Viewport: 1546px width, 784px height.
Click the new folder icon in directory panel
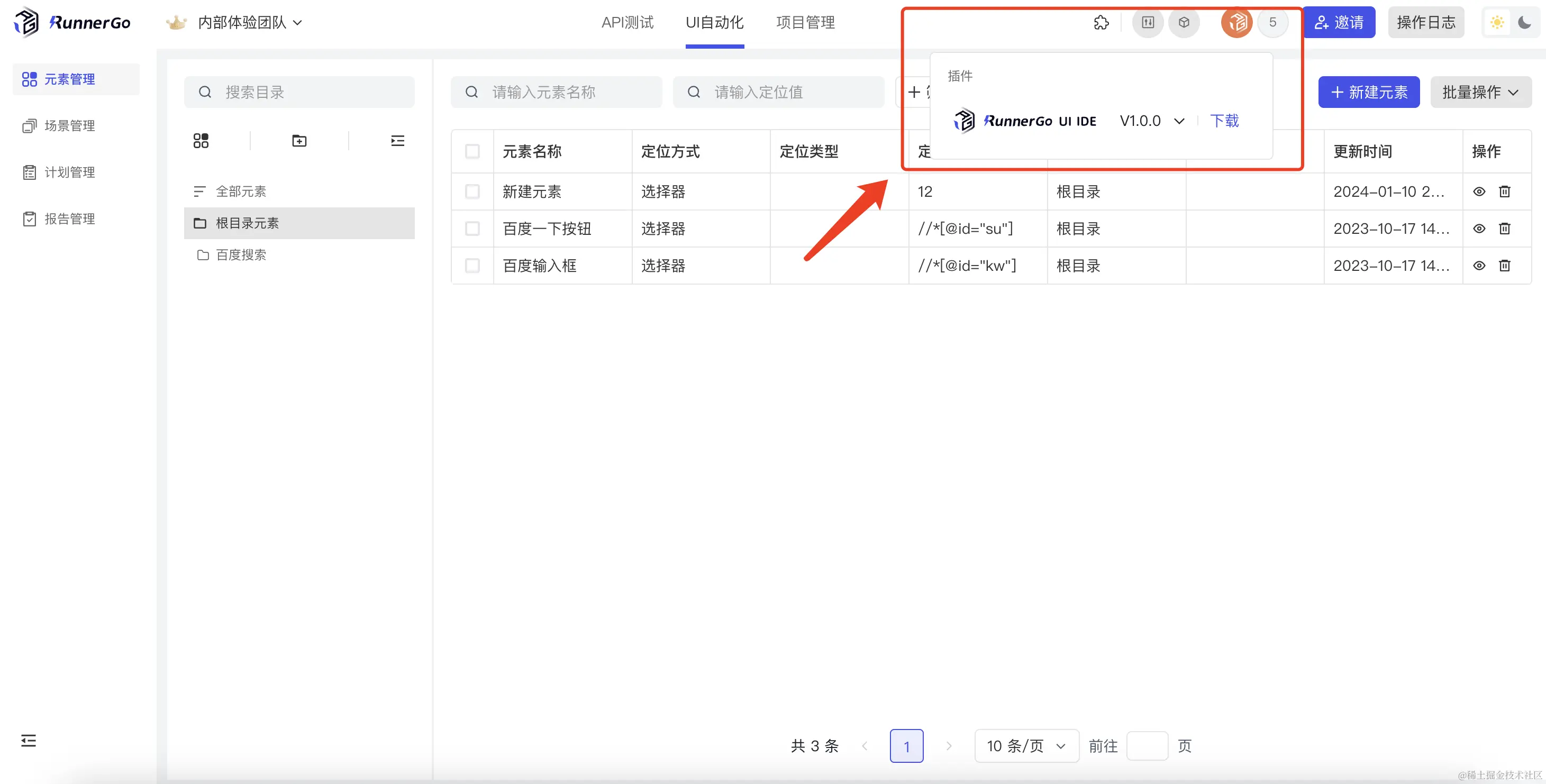[299, 141]
